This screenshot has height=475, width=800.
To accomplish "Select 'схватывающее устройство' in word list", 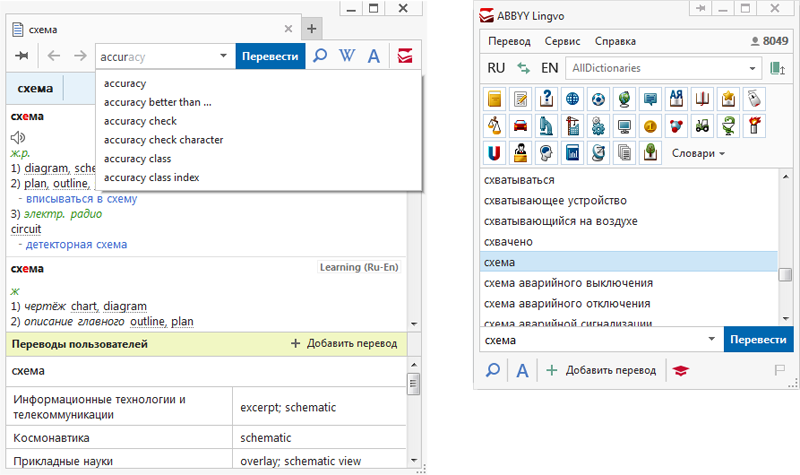I will [x=629, y=201].
